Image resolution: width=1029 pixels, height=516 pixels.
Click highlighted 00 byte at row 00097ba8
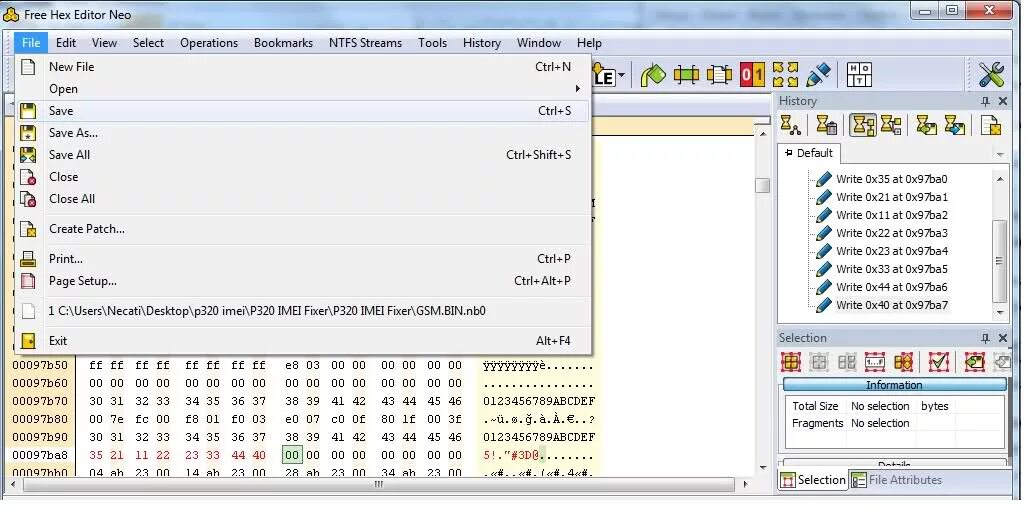292,455
